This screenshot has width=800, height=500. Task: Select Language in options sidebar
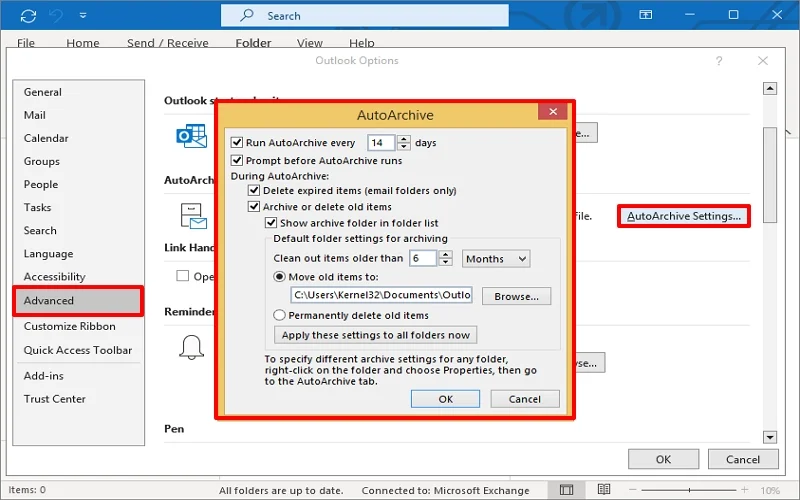78,254
